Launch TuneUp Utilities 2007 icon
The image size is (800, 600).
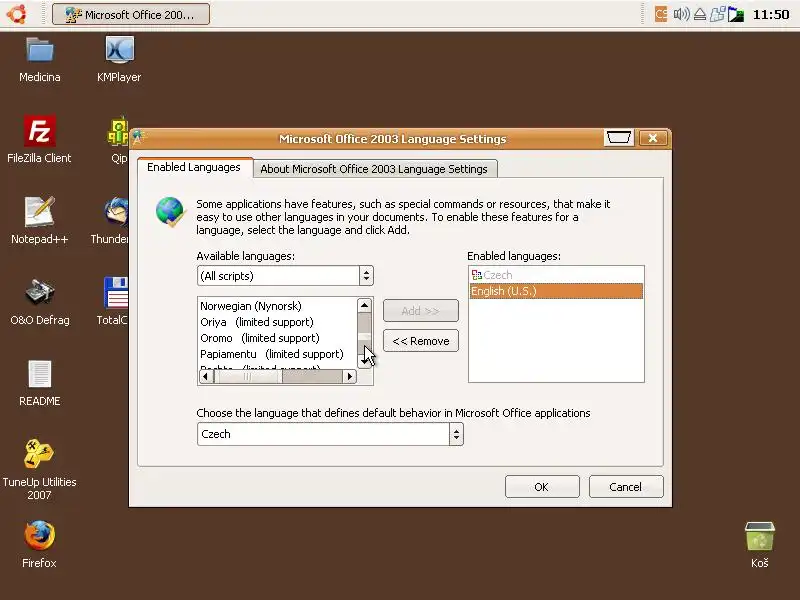pyautogui.click(x=39, y=454)
